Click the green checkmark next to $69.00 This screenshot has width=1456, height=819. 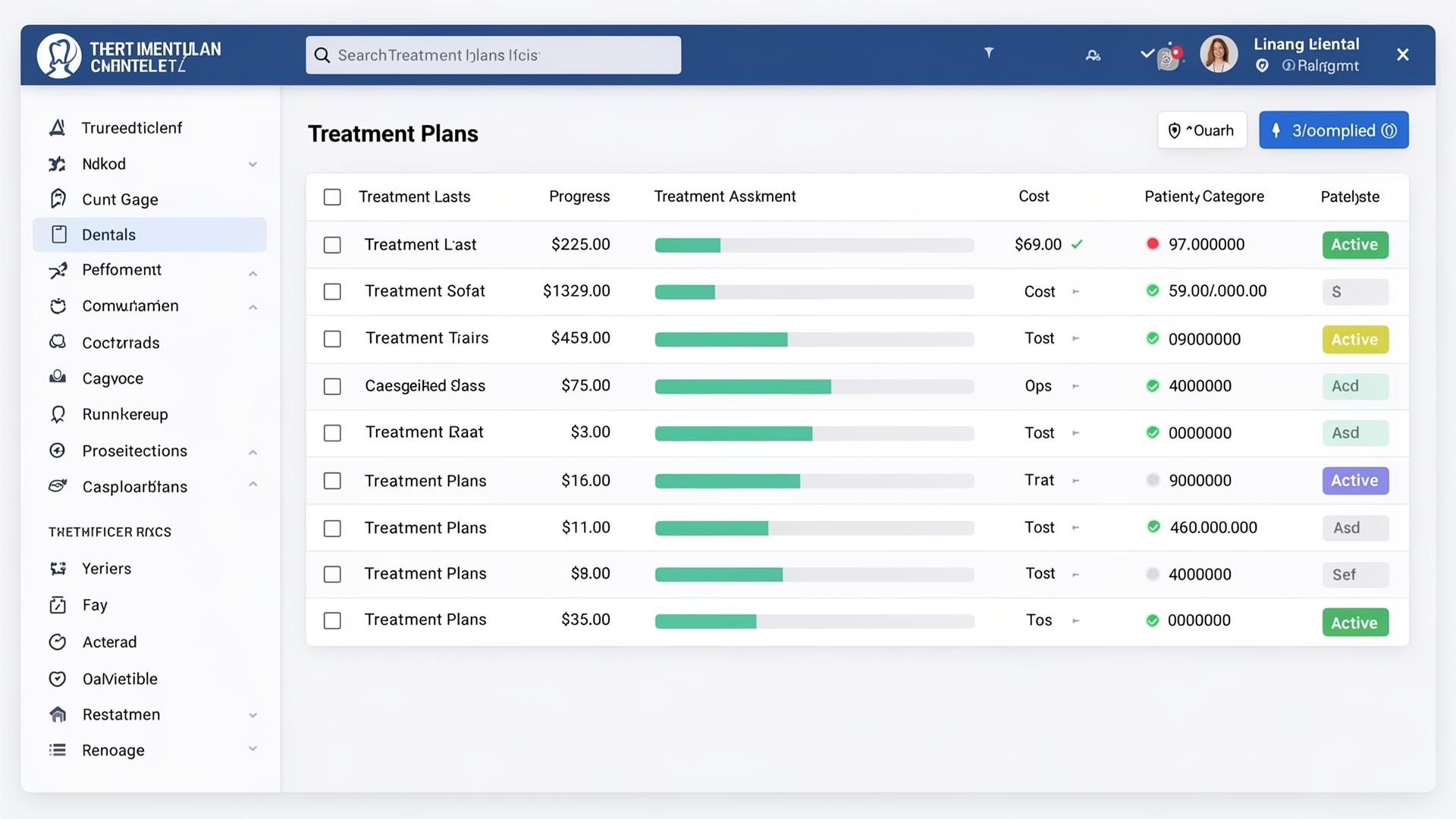coord(1077,244)
